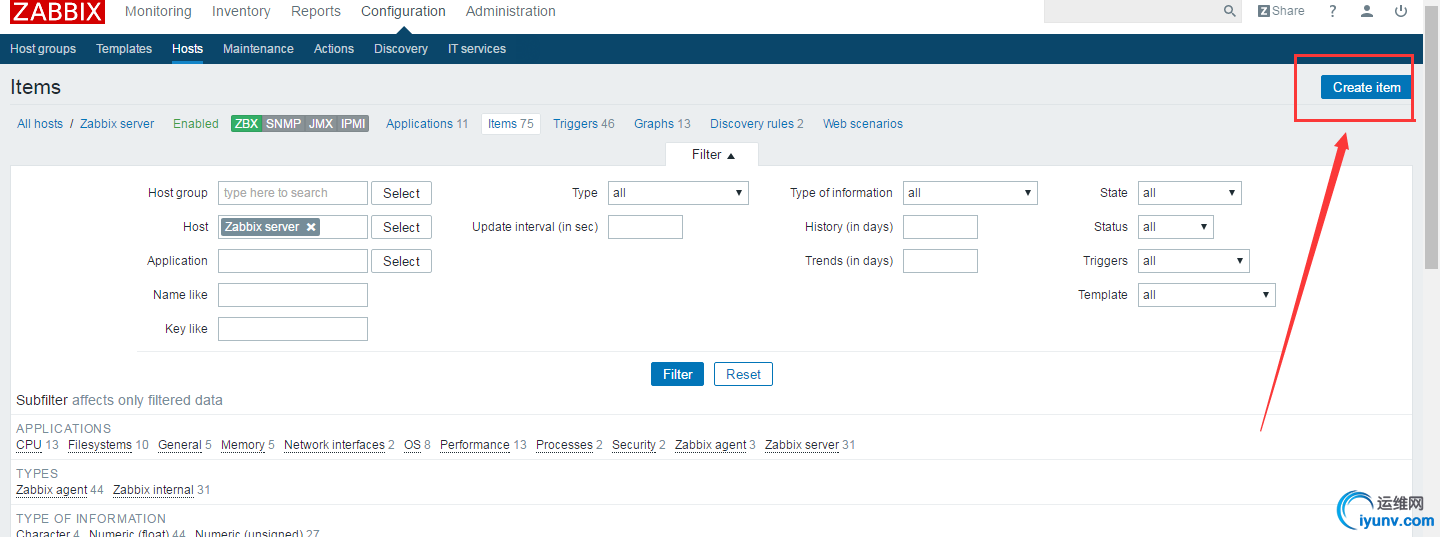Filter by Filesystems application subfilter
Screen dimensions: 1440x537
click(x=100, y=445)
